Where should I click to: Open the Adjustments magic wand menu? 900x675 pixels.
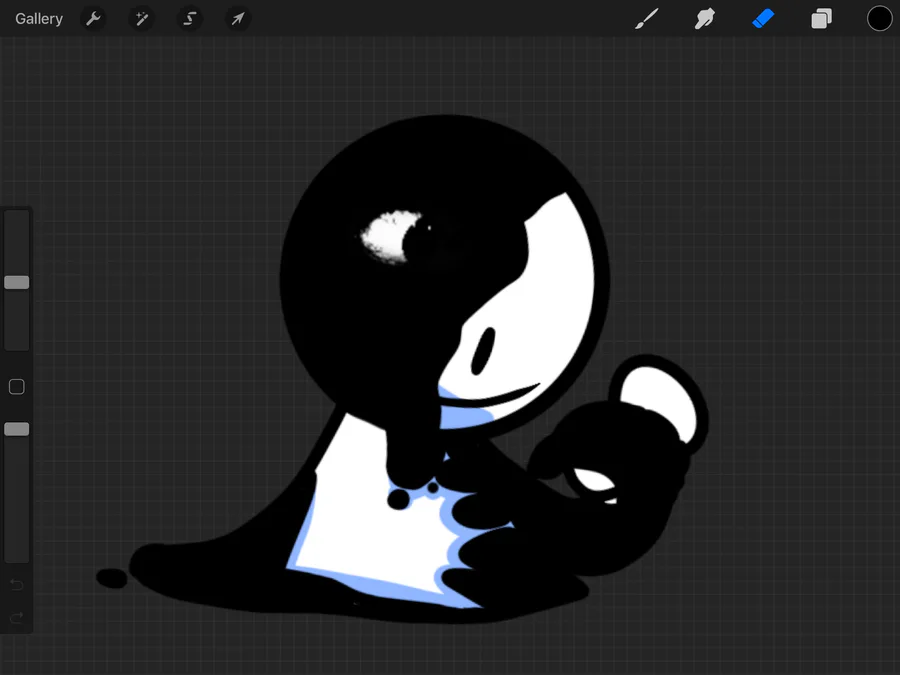click(142, 19)
